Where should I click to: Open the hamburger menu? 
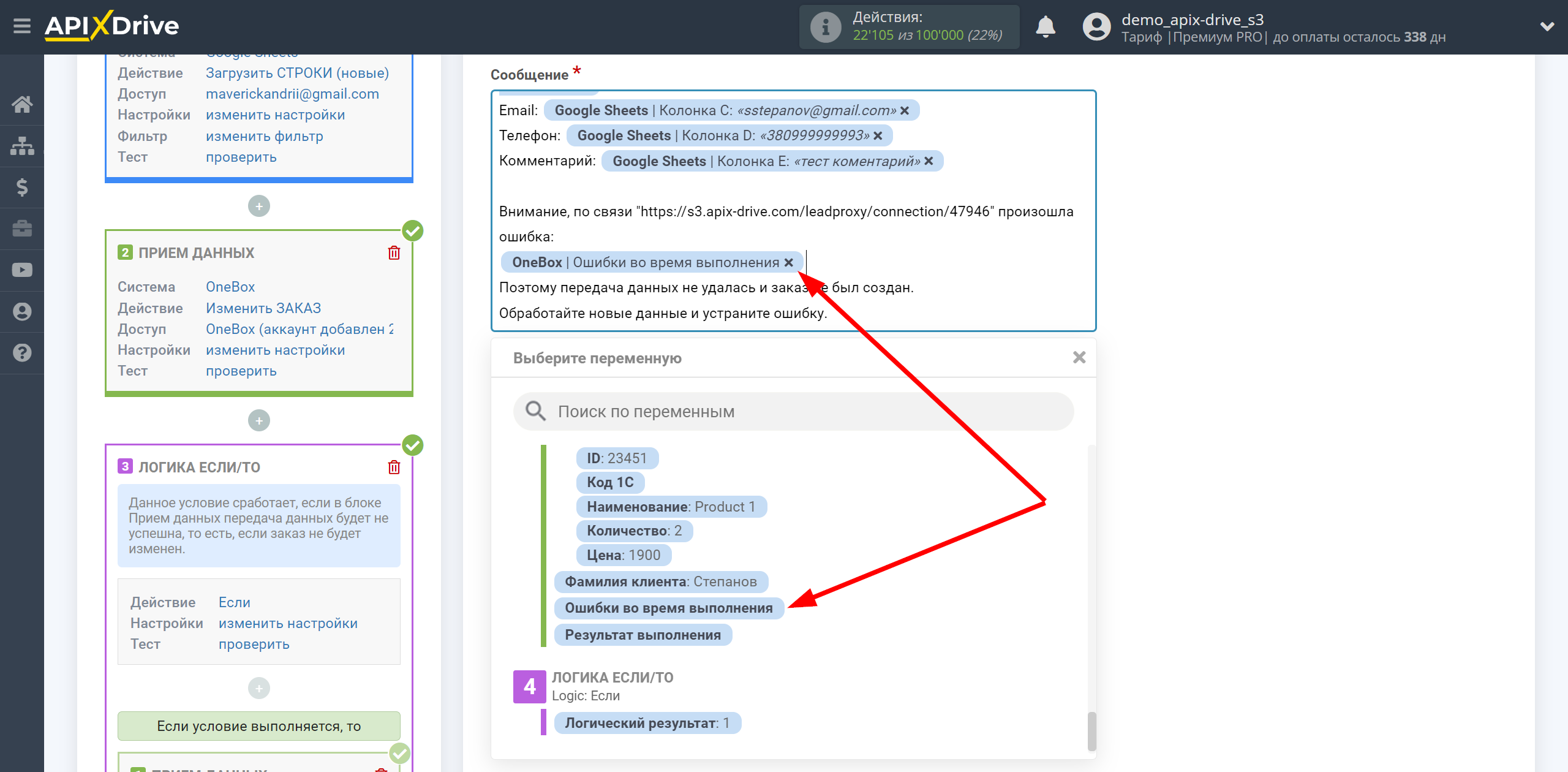pyautogui.click(x=22, y=26)
